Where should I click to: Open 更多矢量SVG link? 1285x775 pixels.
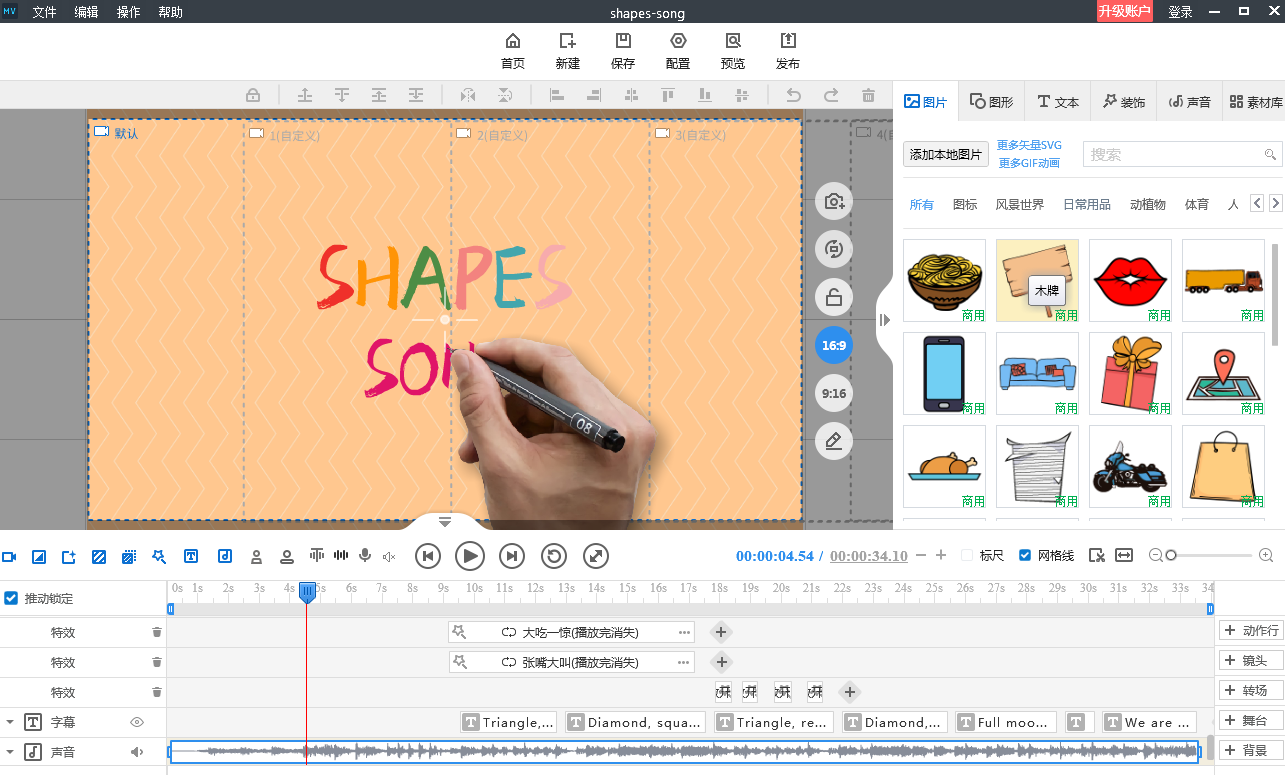pyautogui.click(x=1029, y=145)
